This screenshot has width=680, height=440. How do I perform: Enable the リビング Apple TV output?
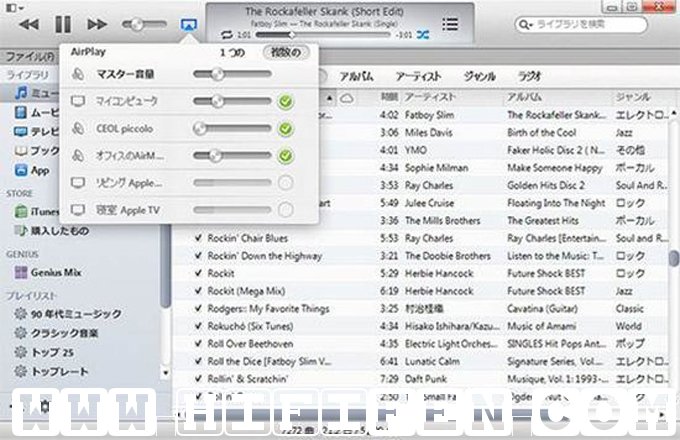285,183
